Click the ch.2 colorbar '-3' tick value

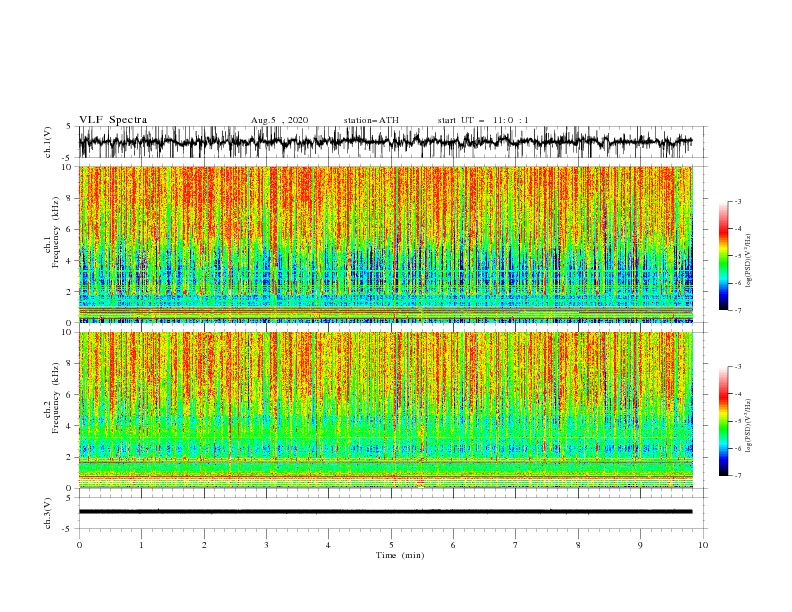[738, 367]
